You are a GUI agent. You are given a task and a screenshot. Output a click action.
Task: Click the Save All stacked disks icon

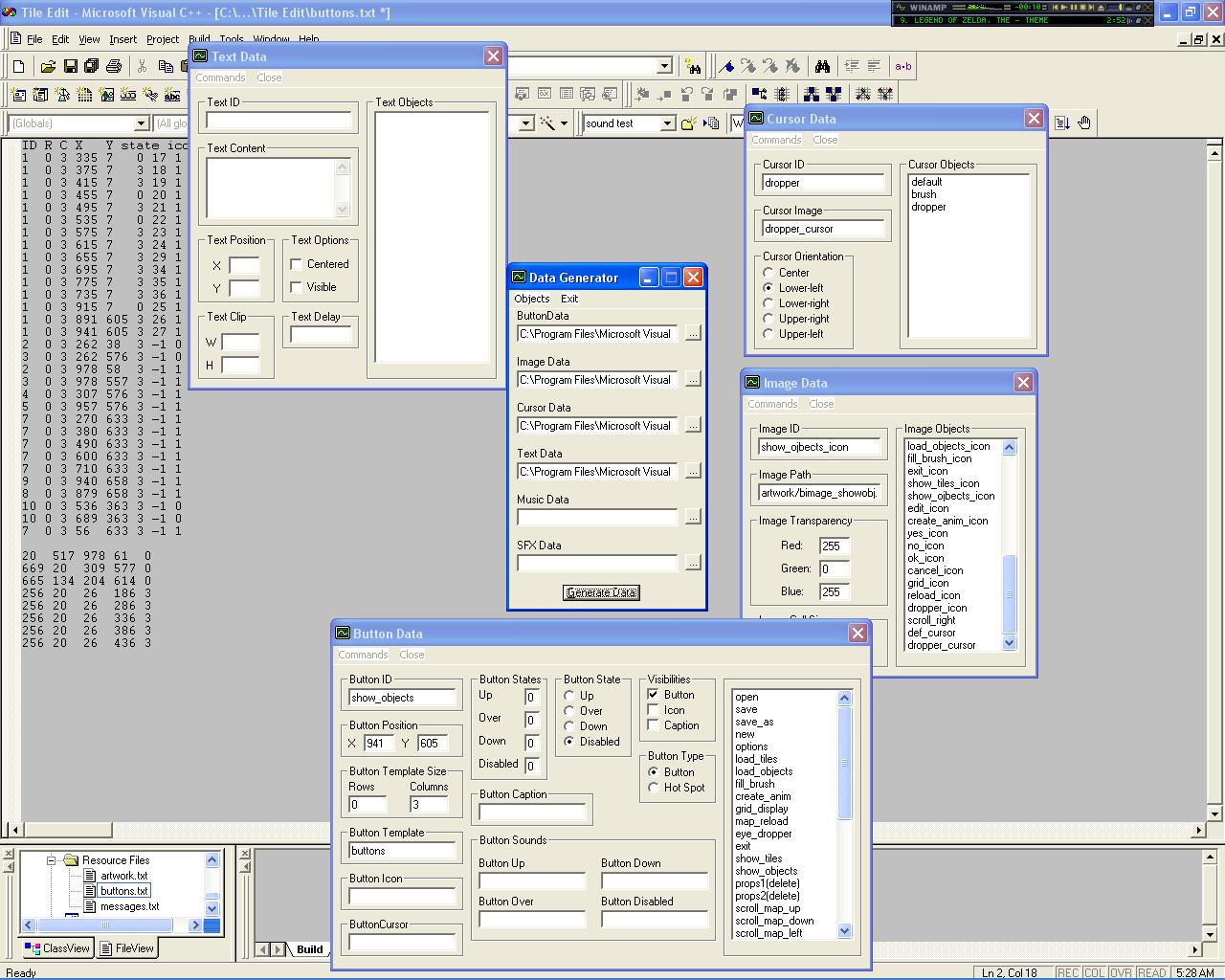92,66
